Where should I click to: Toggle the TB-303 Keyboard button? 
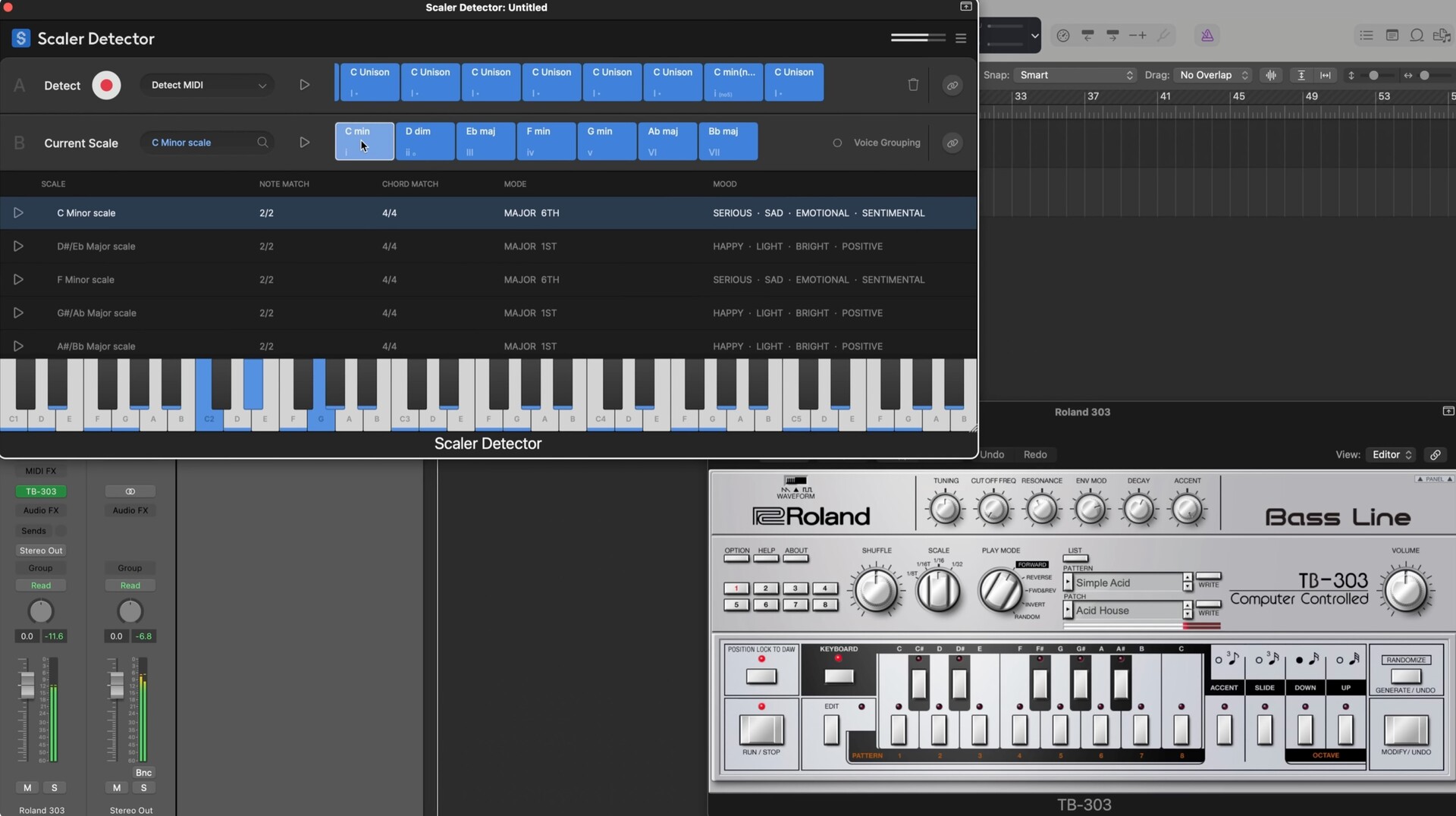[839, 676]
